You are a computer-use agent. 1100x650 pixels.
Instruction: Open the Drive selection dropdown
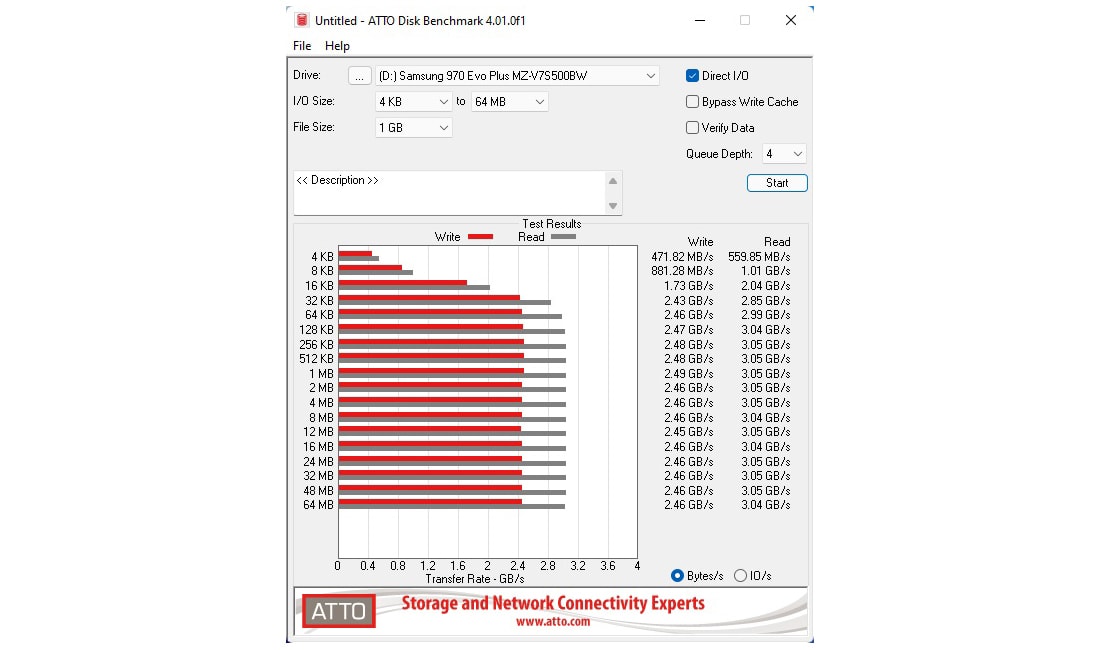(x=518, y=76)
